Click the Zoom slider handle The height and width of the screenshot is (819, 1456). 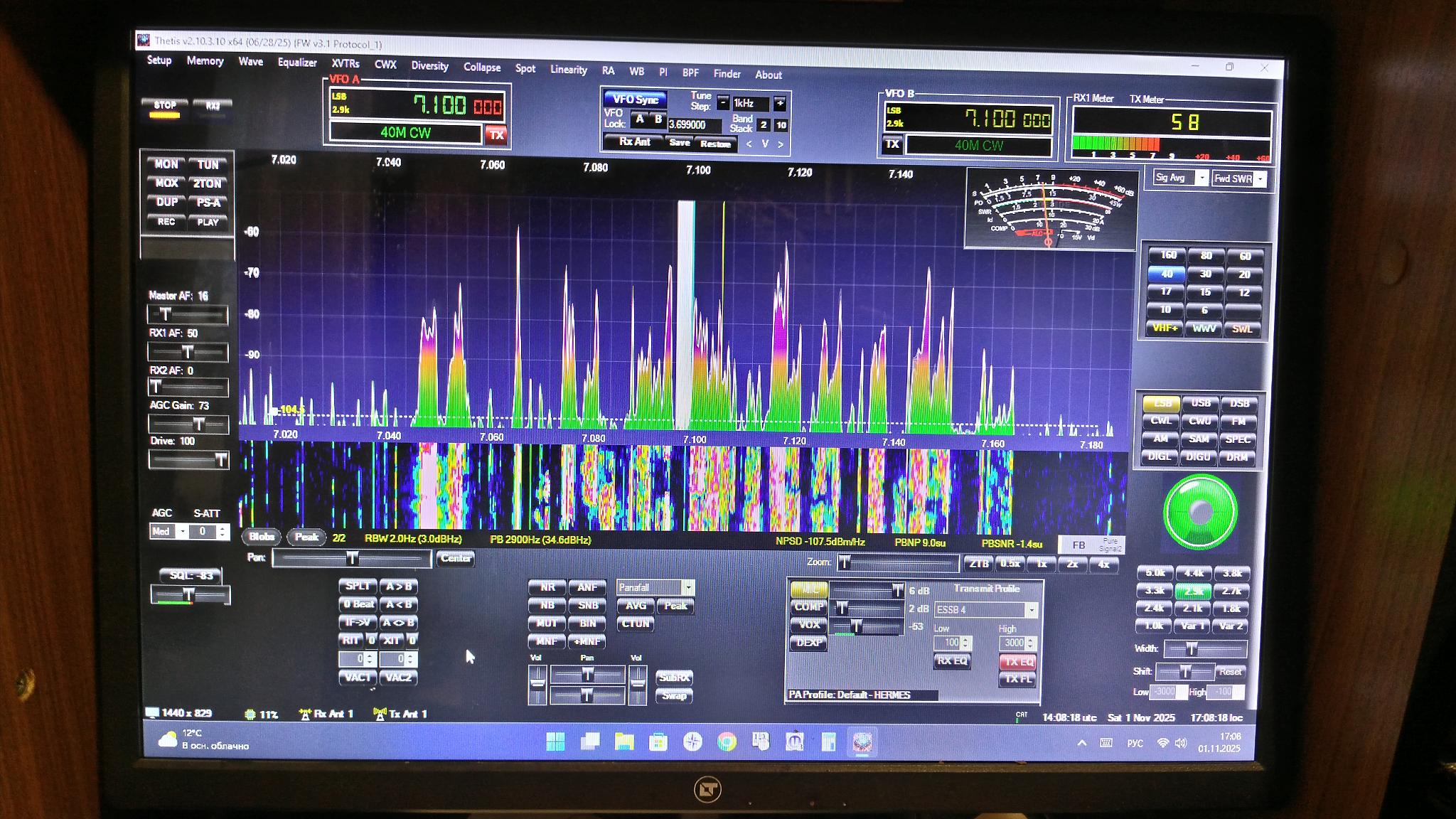coord(844,563)
